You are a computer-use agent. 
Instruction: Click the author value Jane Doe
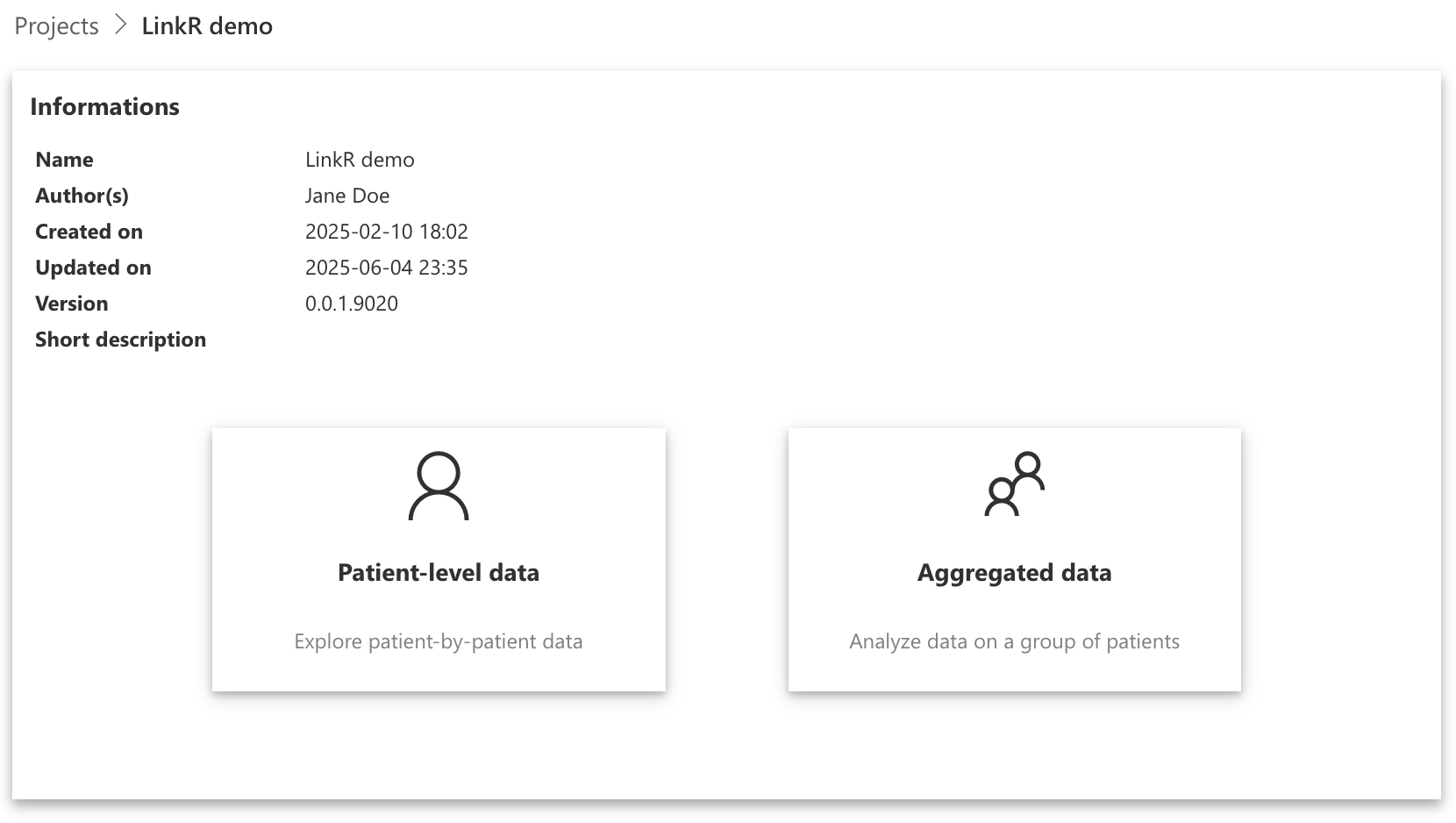(x=347, y=196)
